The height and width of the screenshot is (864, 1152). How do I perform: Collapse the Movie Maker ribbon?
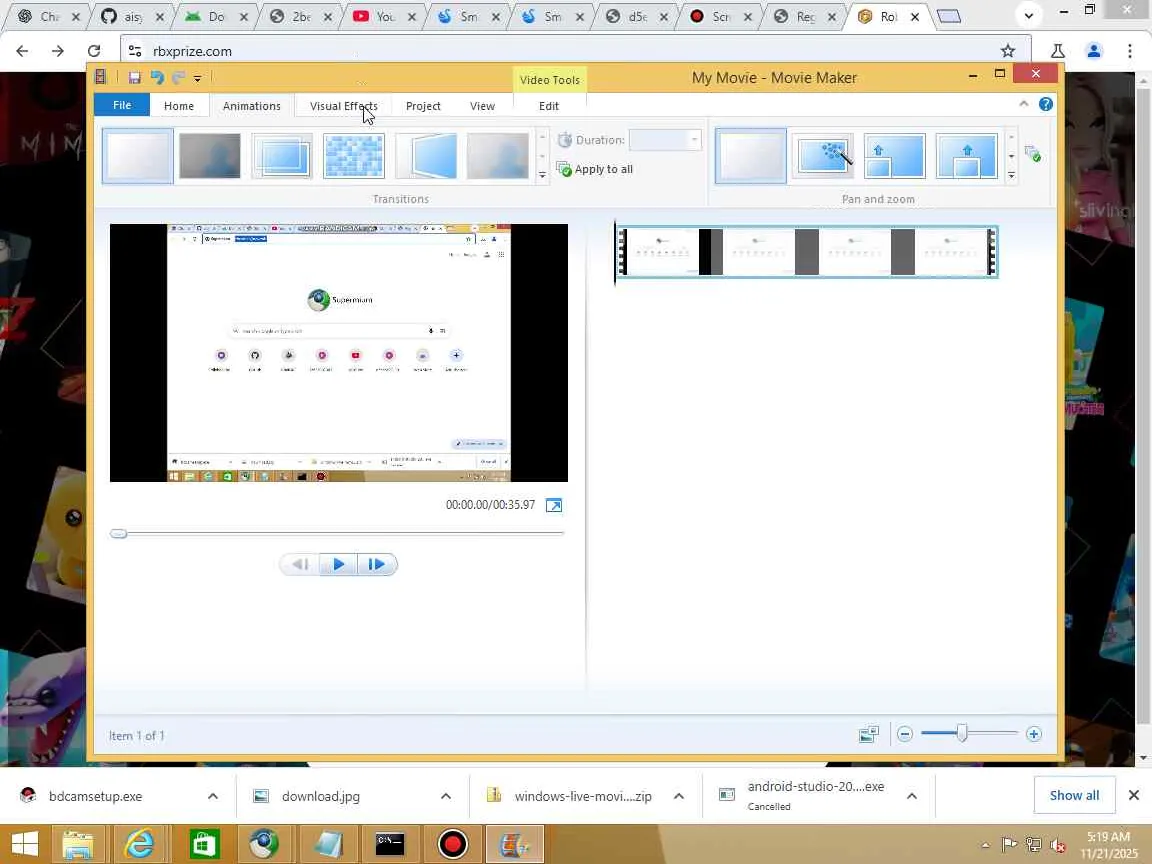tap(1023, 104)
